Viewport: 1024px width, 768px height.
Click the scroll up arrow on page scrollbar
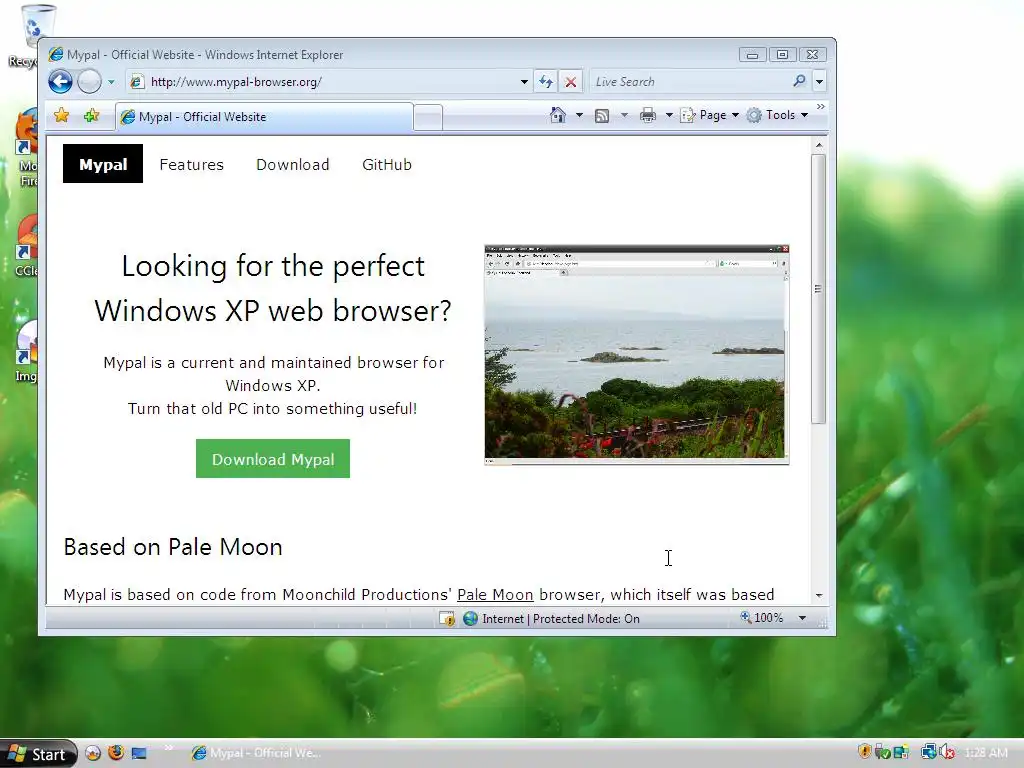coord(818,145)
